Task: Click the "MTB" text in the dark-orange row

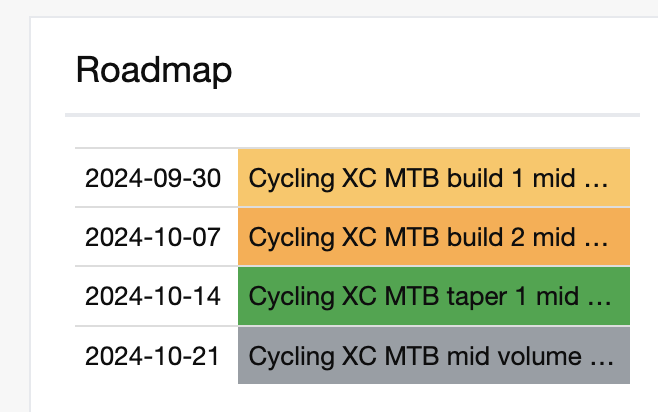Action: click(x=412, y=237)
